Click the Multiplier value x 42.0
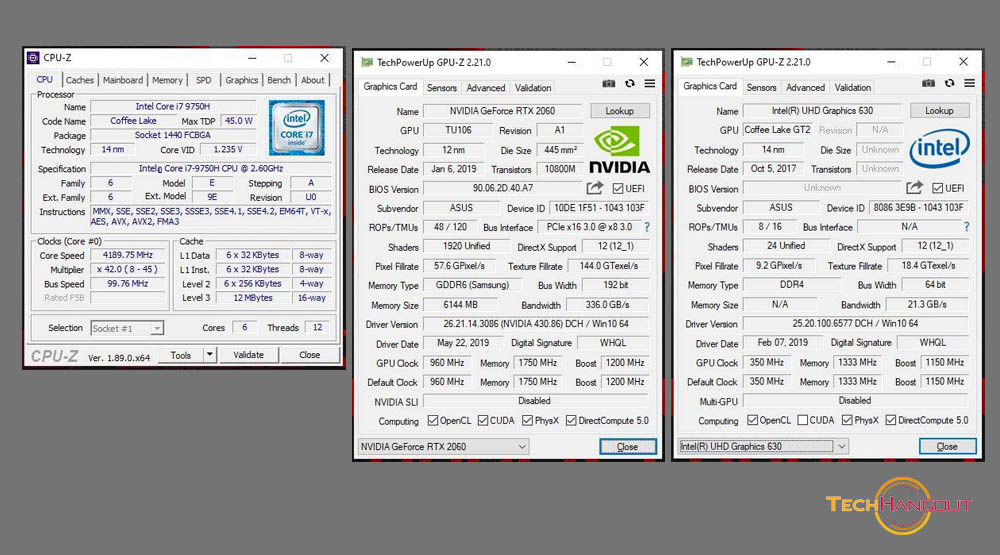The image size is (1000, 555). coord(128,269)
